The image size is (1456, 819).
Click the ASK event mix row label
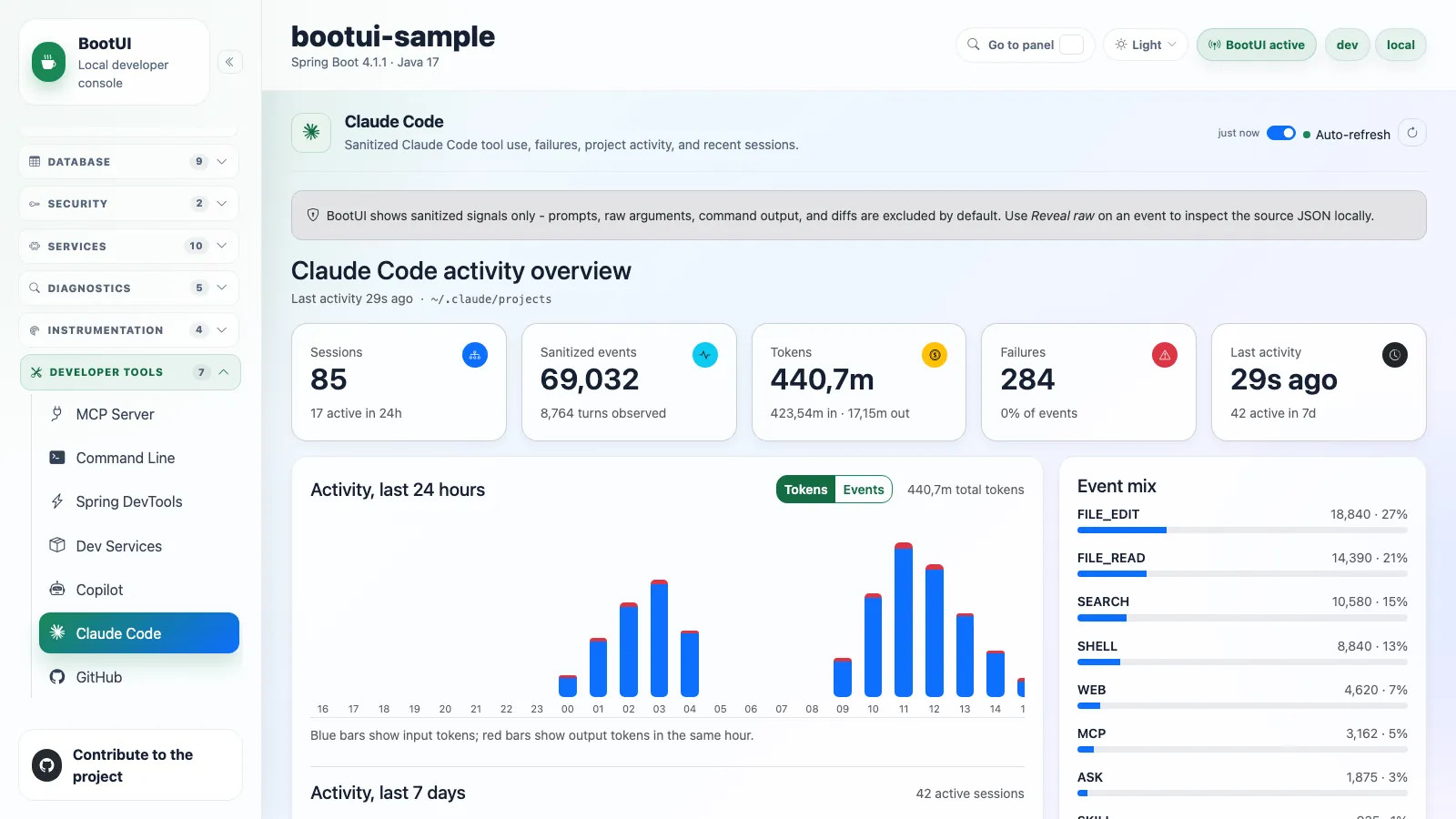pos(1089,777)
